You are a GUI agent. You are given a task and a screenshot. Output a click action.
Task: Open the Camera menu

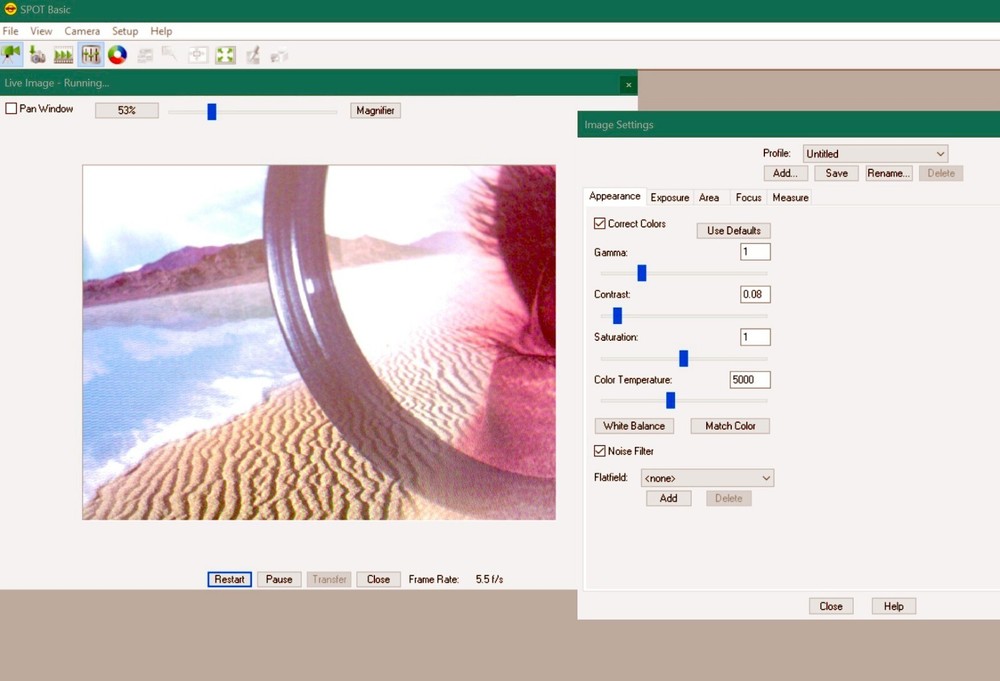(82, 31)
